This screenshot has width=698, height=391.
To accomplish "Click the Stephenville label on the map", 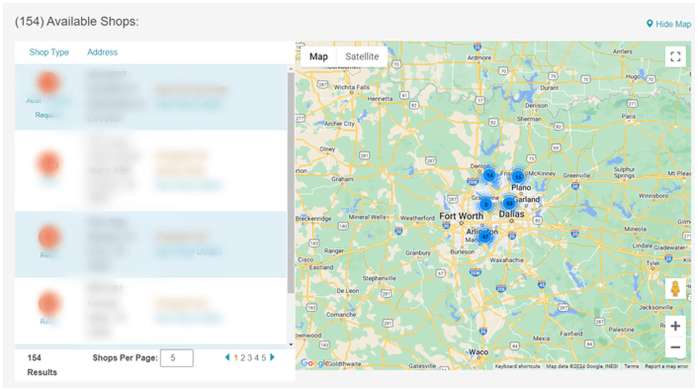I will coord(379,278).
